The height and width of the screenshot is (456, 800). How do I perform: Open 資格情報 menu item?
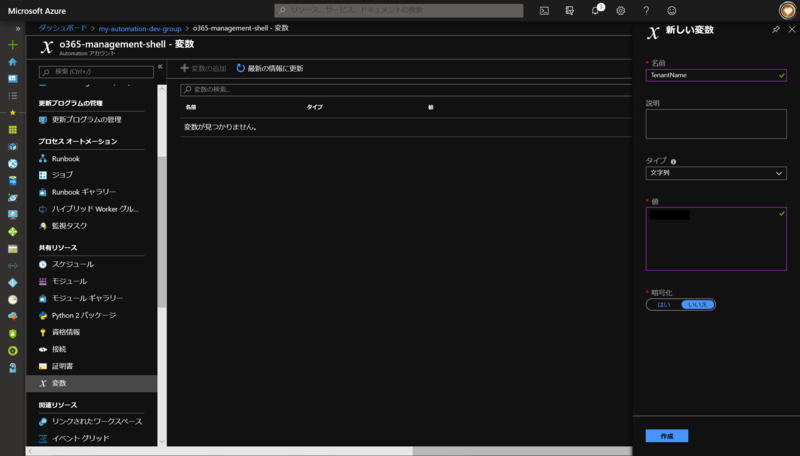click(x=92, y=333)
